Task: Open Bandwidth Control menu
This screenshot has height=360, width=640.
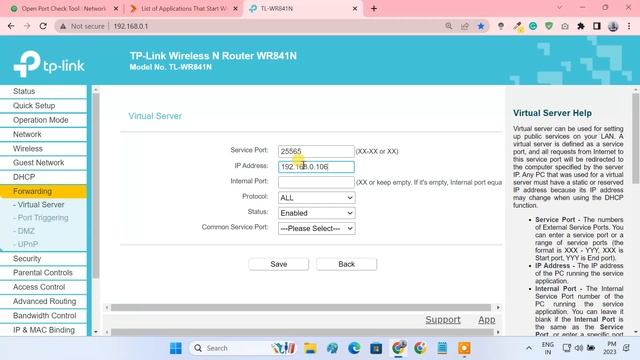Action: (43, 316)
